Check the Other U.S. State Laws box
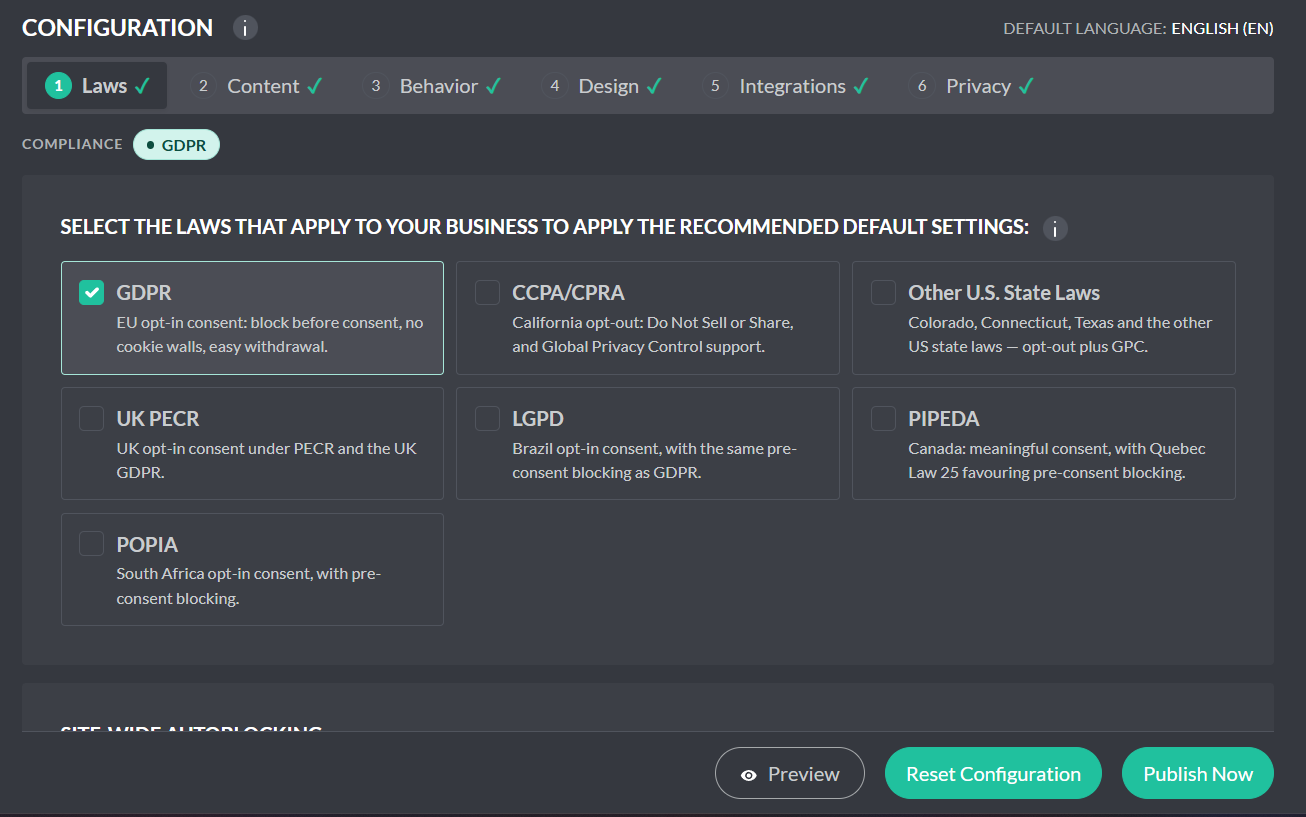 tap(883, 292)
